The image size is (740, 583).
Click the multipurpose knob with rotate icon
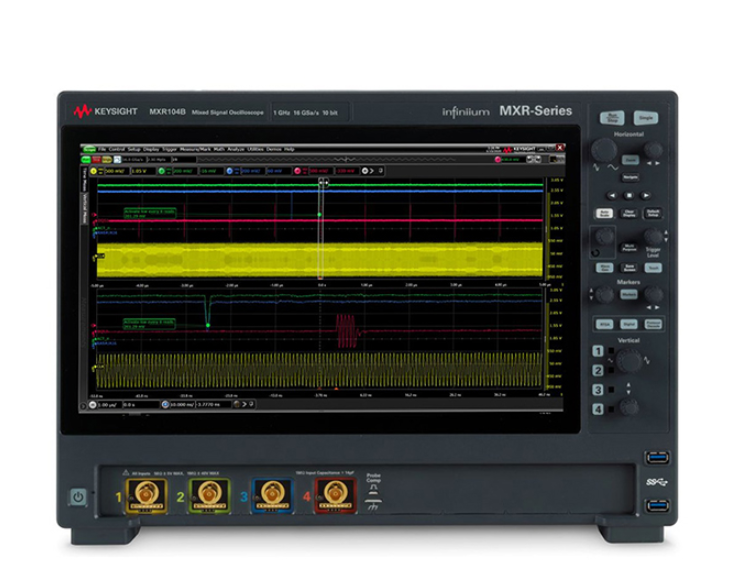(603, 236)
